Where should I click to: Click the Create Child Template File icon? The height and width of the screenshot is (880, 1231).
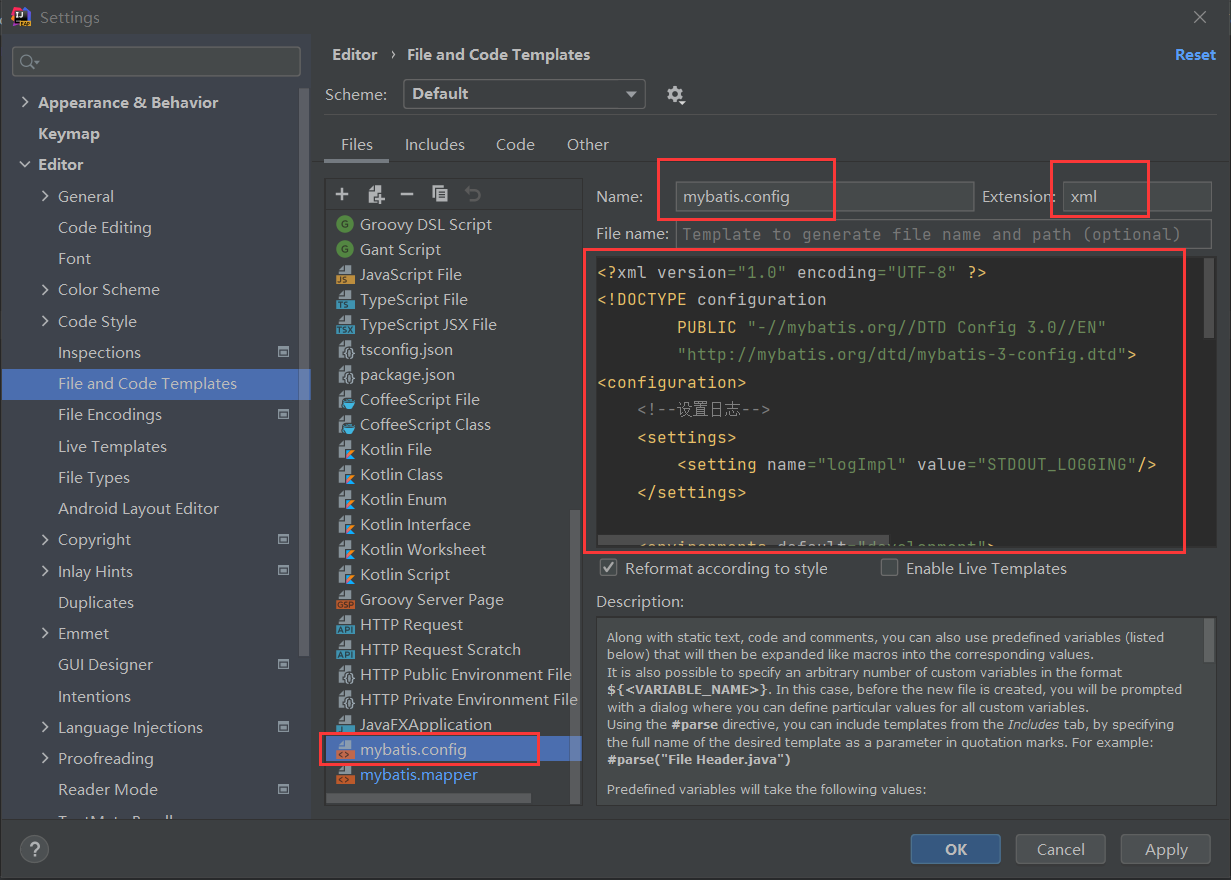(x=375, y=194)
